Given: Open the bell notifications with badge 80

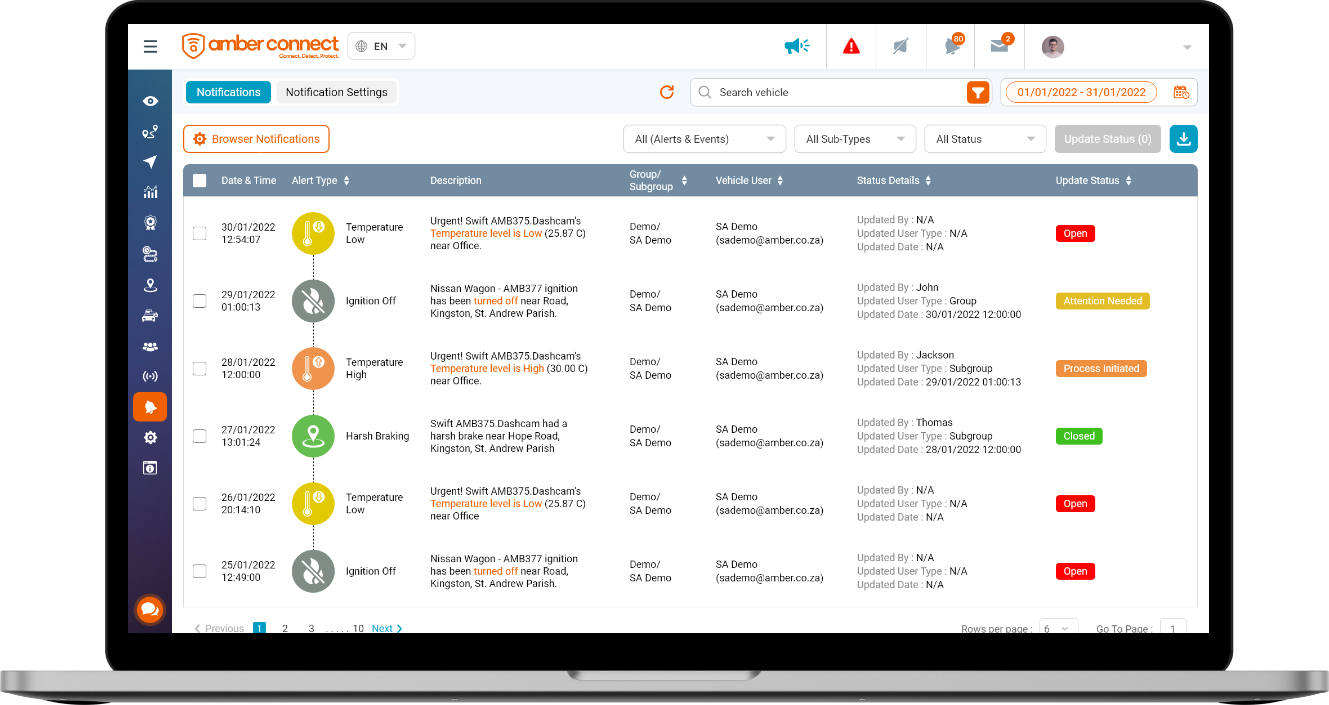Looking at the screenshot, I should (x=952, y=45).
